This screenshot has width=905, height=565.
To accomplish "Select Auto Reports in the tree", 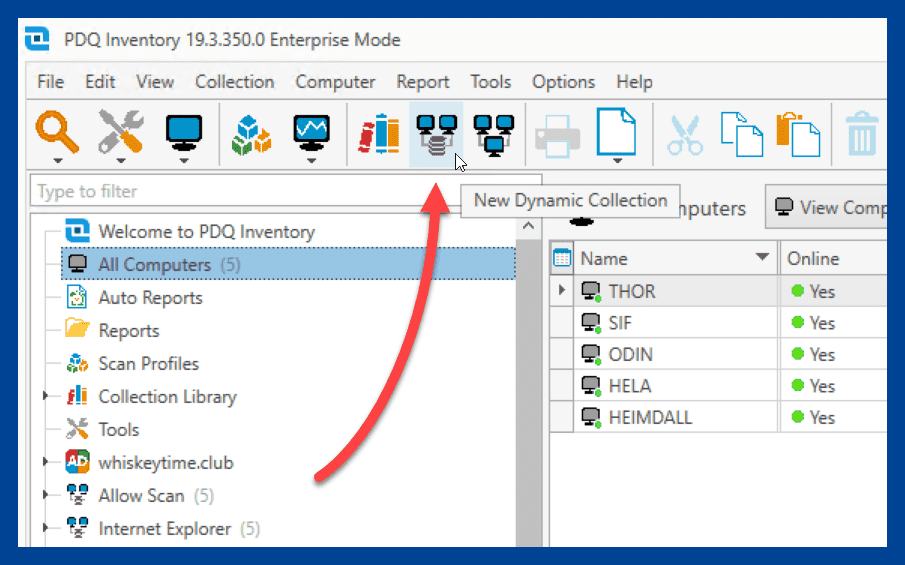I will coord(151,298).
